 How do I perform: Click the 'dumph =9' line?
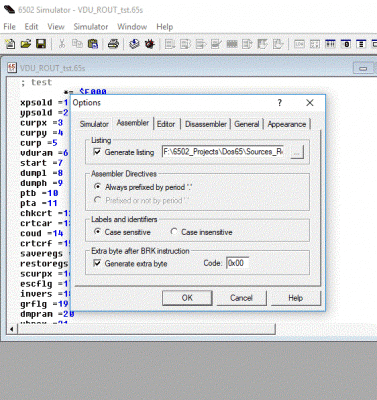41,183
